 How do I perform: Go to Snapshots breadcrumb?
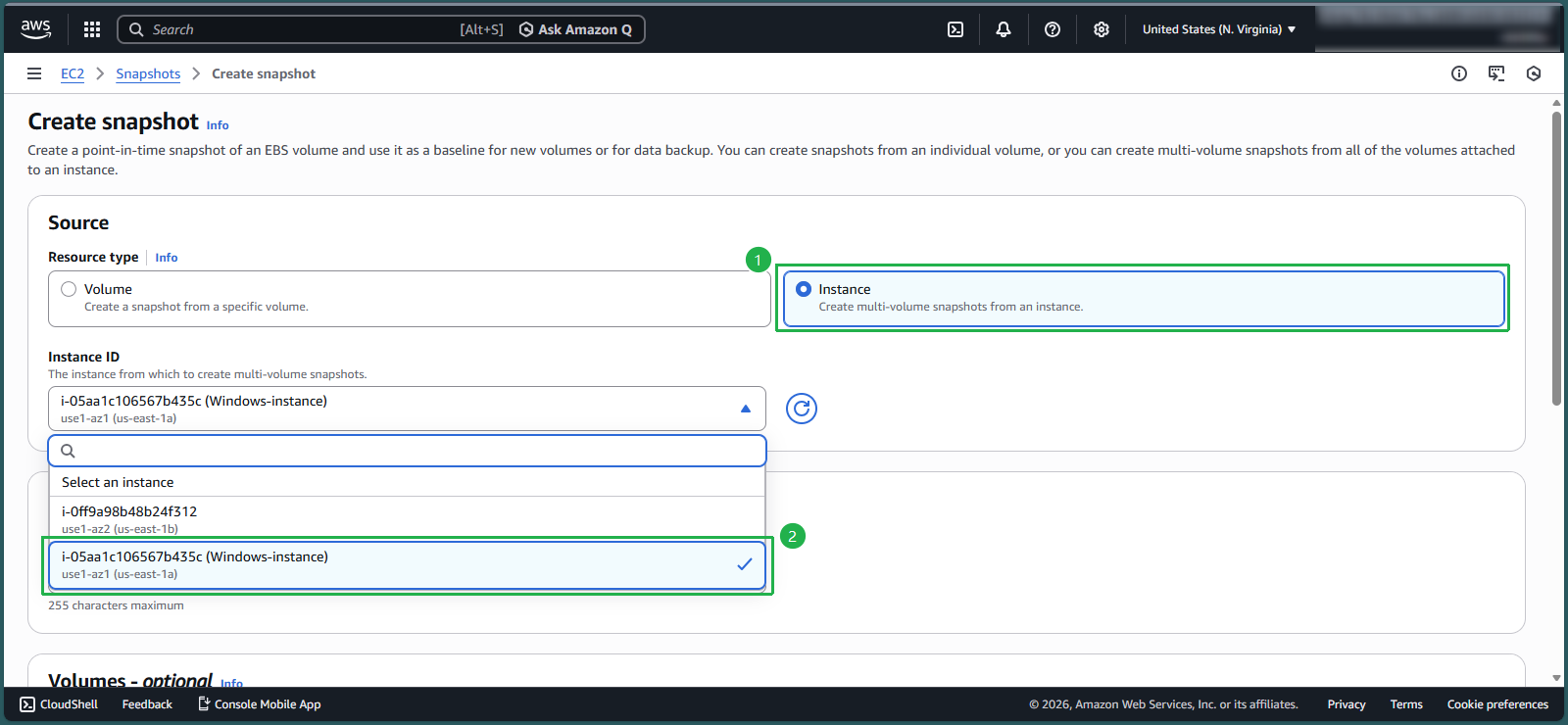pos(148,73)
